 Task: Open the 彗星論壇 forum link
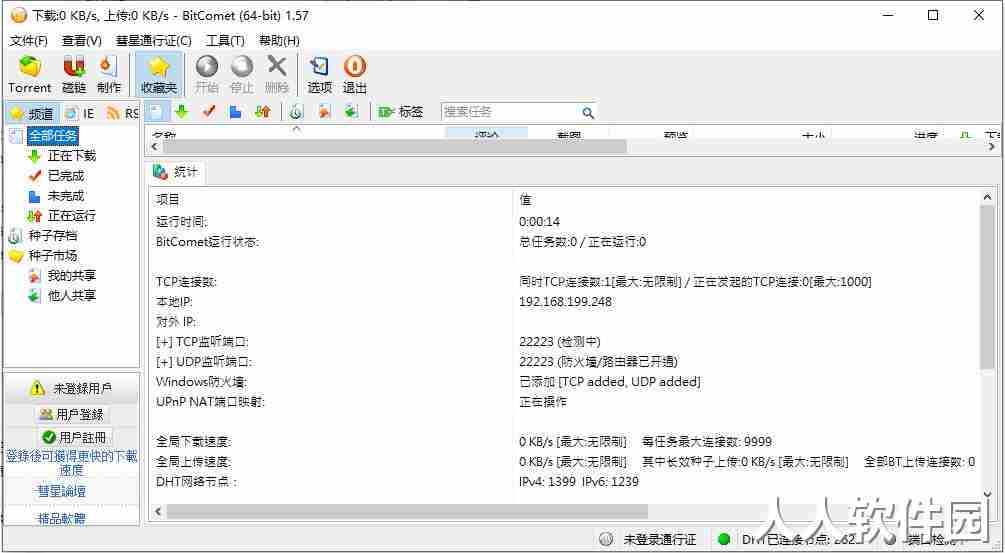point(62,491)
